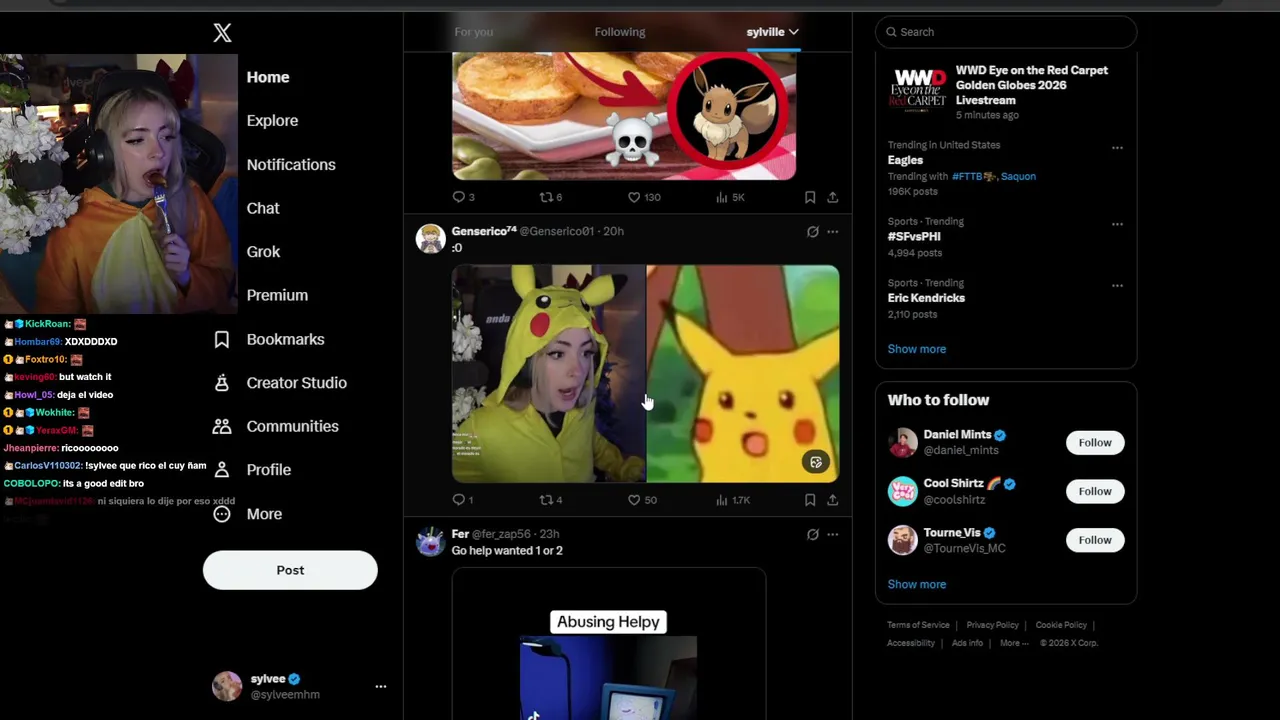
Task: Open Accessibility footer link
Action: (x=911, y=643)
